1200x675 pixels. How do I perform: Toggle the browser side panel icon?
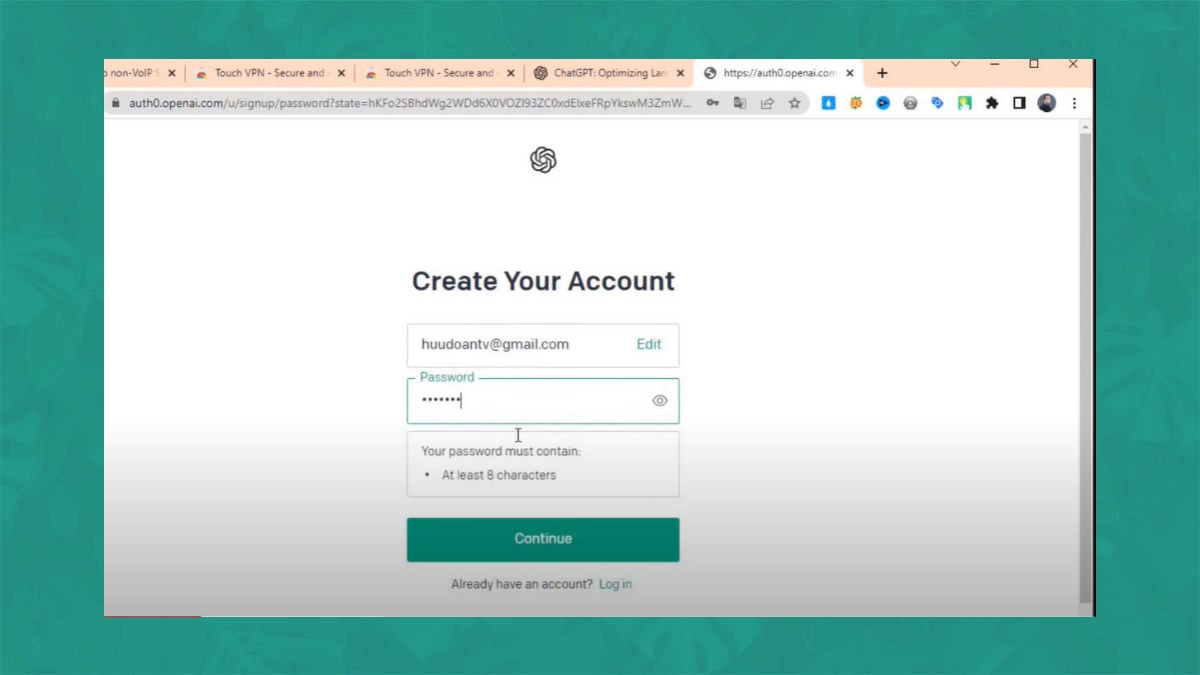point(1019,103)
